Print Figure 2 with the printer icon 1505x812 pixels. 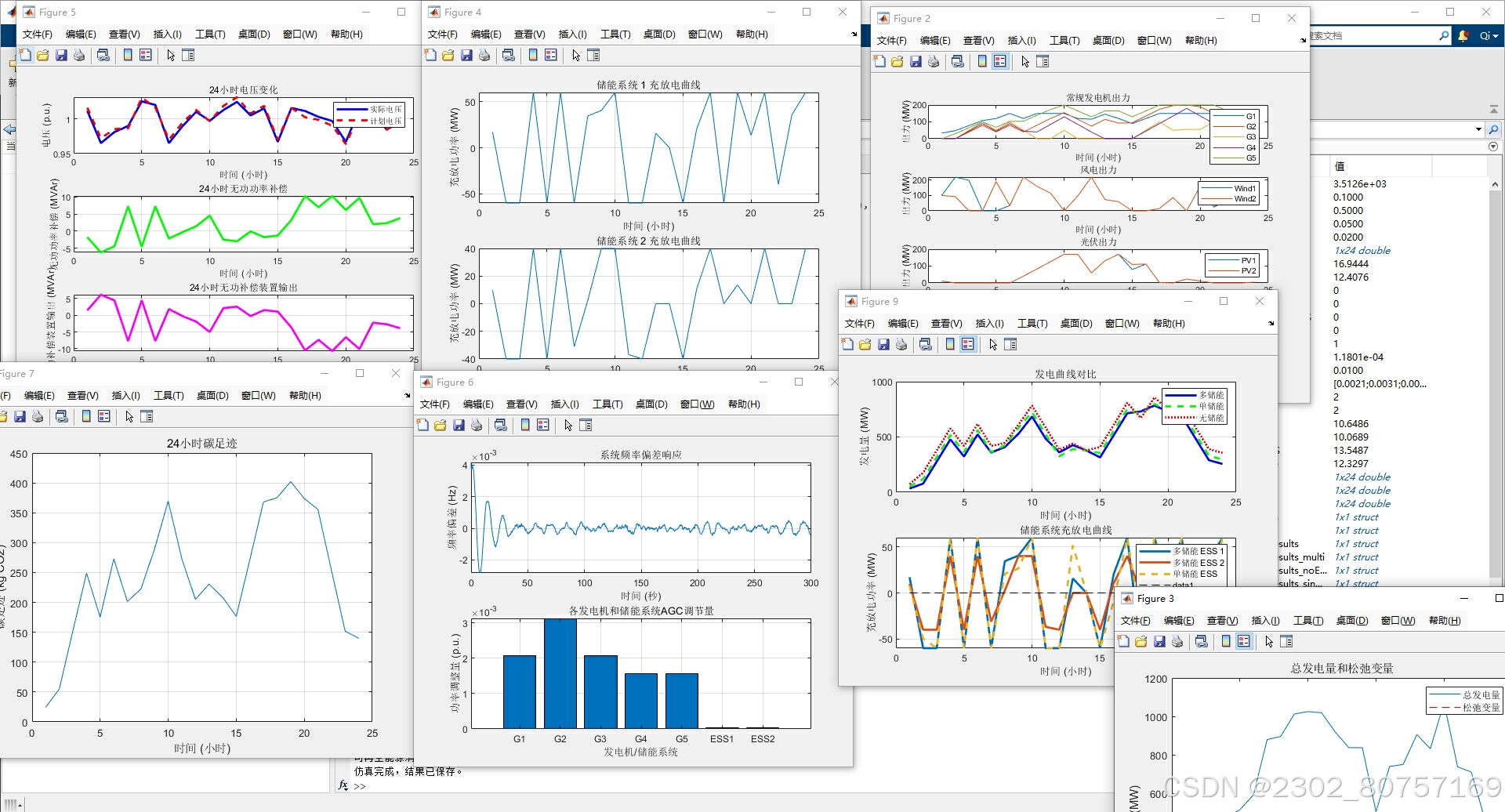coord(934,61)
